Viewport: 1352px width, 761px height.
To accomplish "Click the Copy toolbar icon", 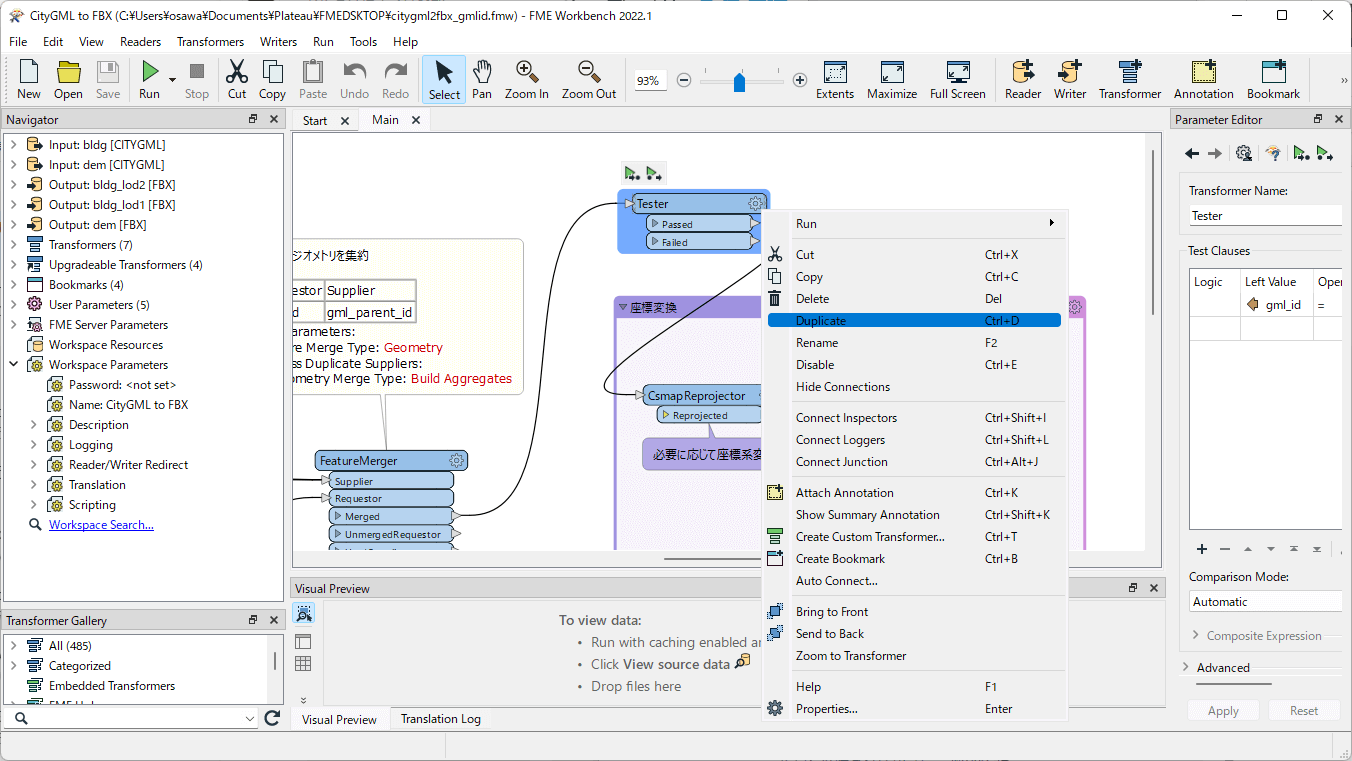I will pos(272,72).
